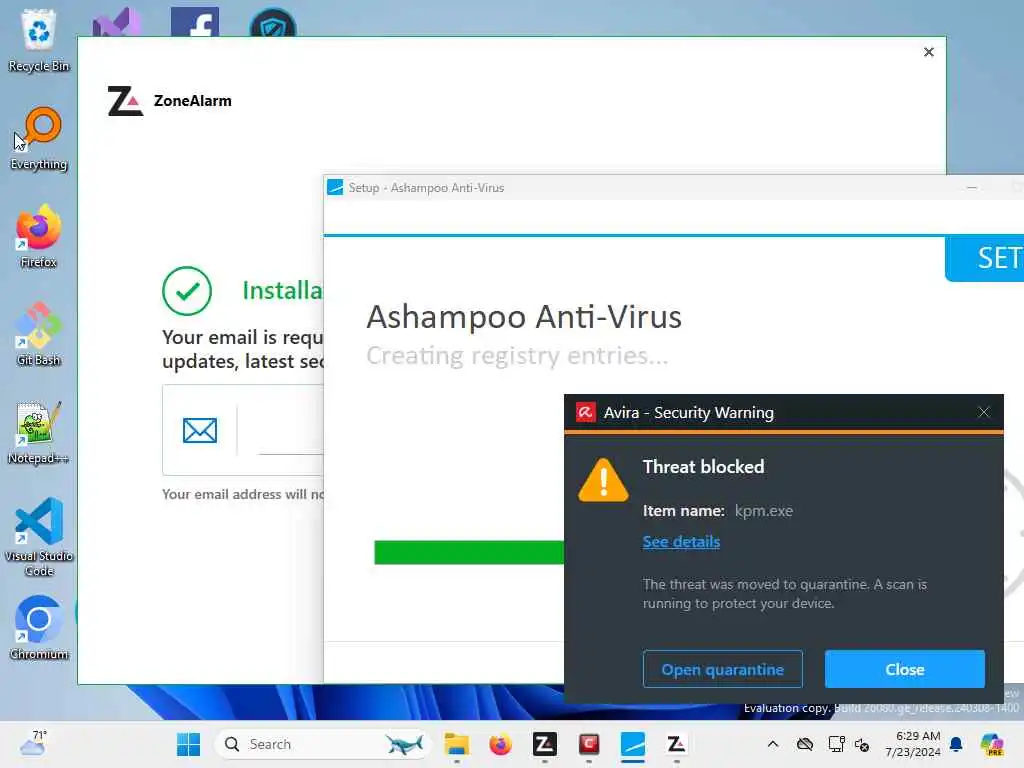Image resolution: width=1024 pixels, height=768 pixels.
Task: Open the notifications bell icon
Action: click(956, 744)
